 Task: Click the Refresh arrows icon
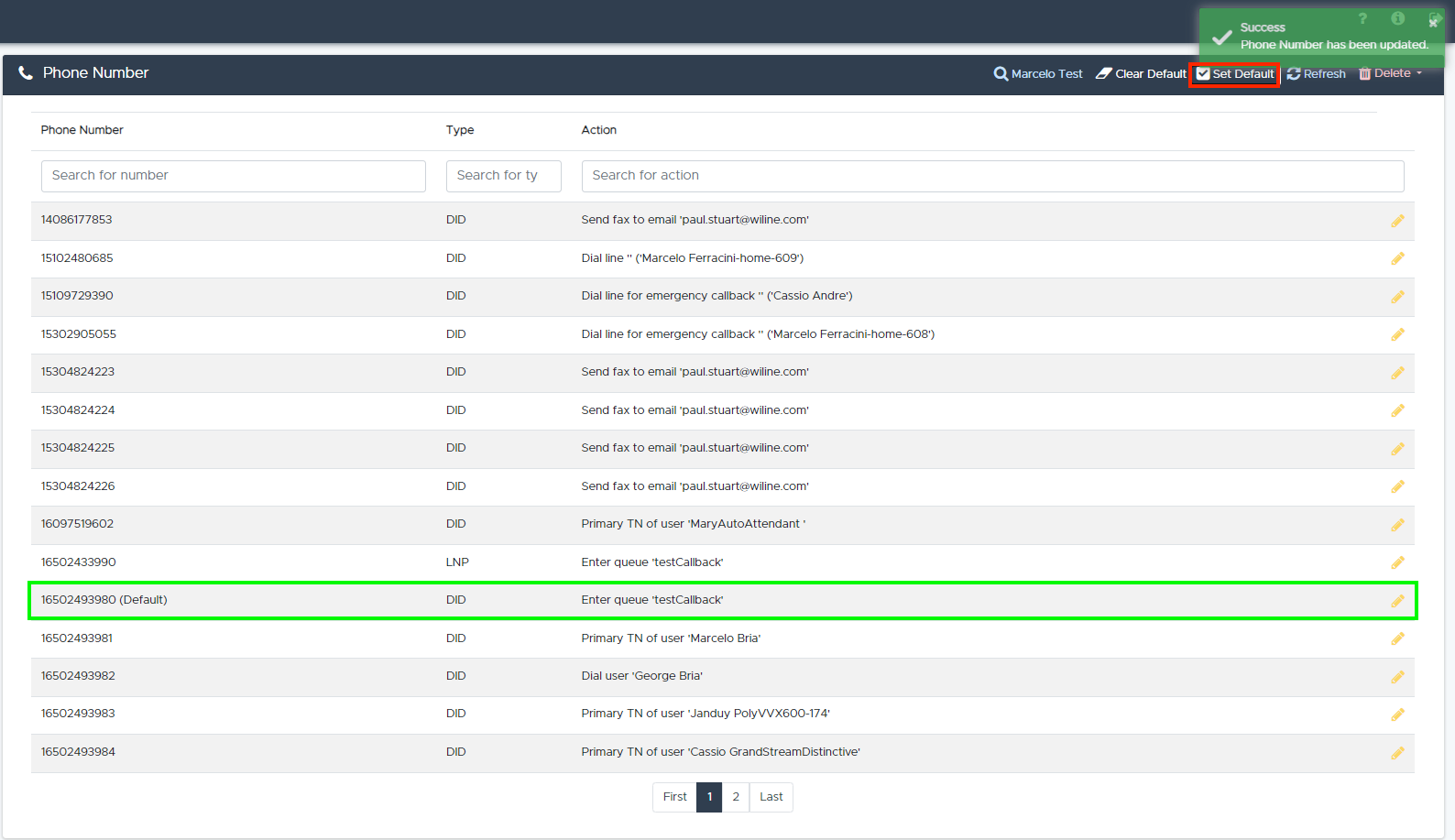coord(1294,74)
